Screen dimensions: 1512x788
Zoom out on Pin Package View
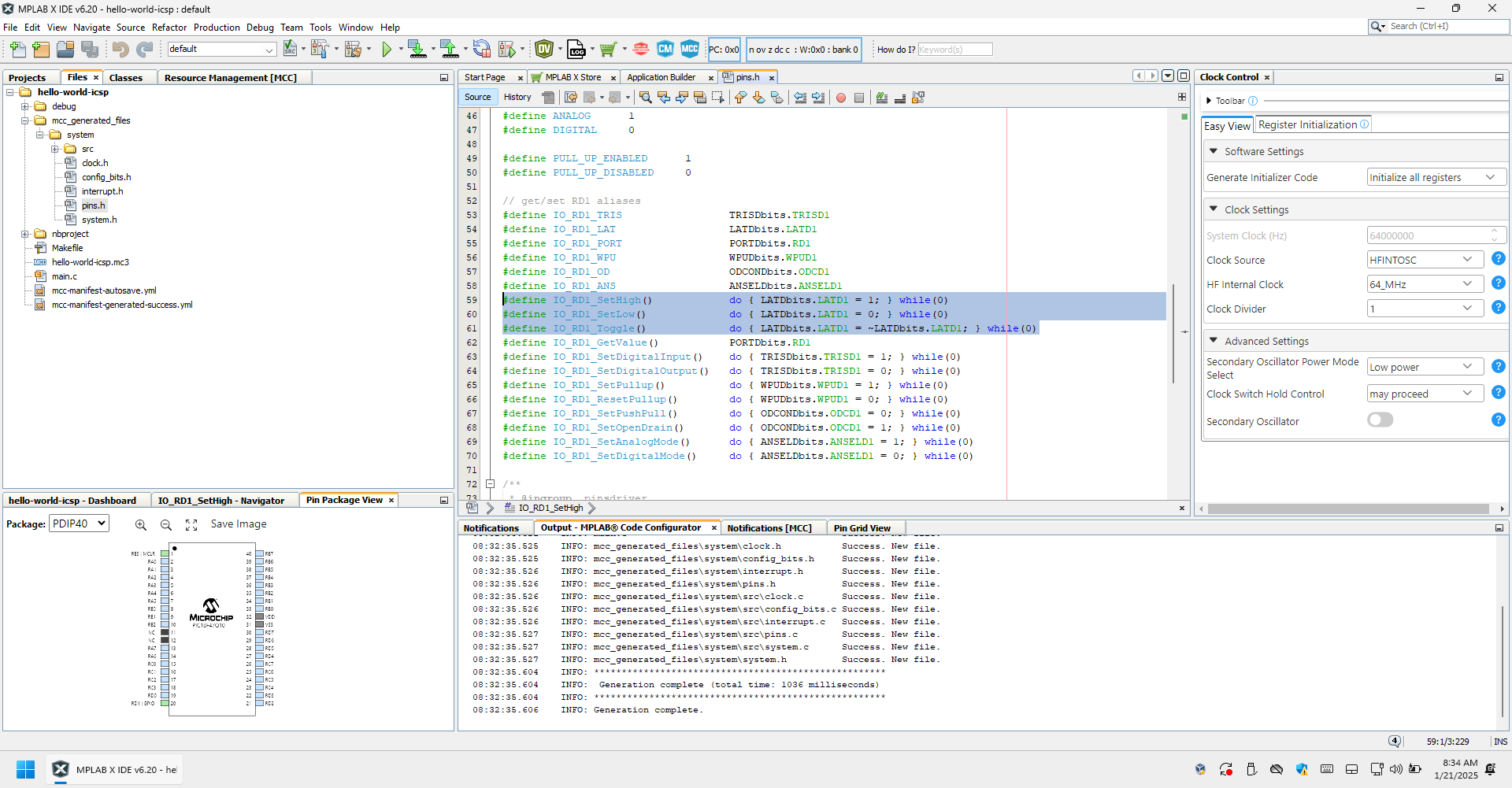tap(166, 524)
